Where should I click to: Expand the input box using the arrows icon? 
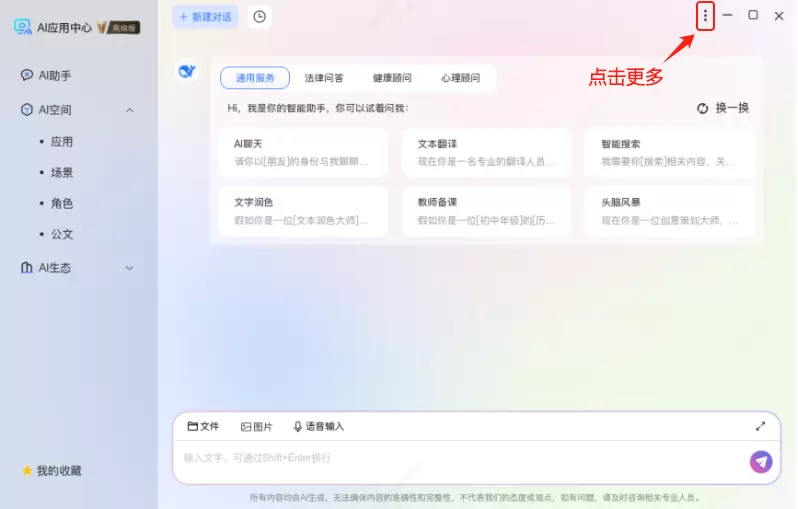tap(760, 427)
